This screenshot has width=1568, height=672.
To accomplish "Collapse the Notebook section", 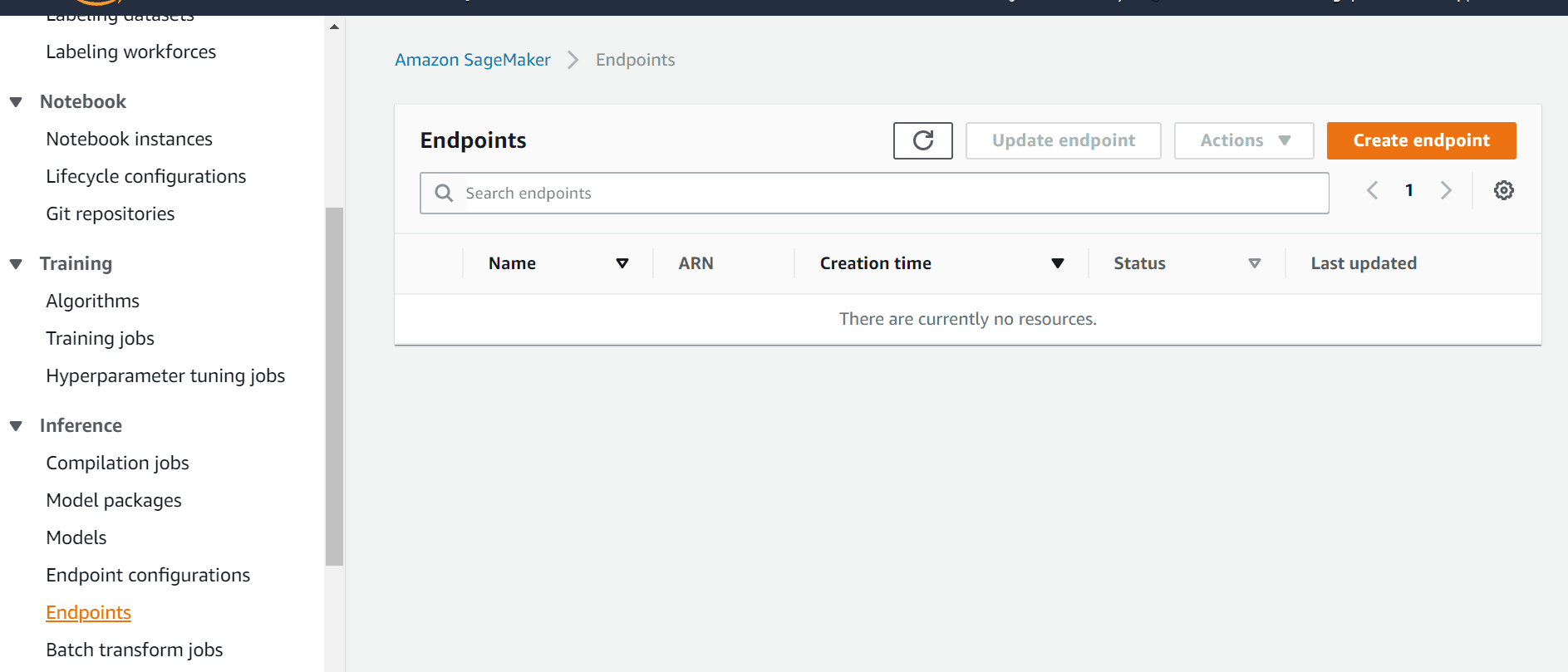I will point(16,102).
